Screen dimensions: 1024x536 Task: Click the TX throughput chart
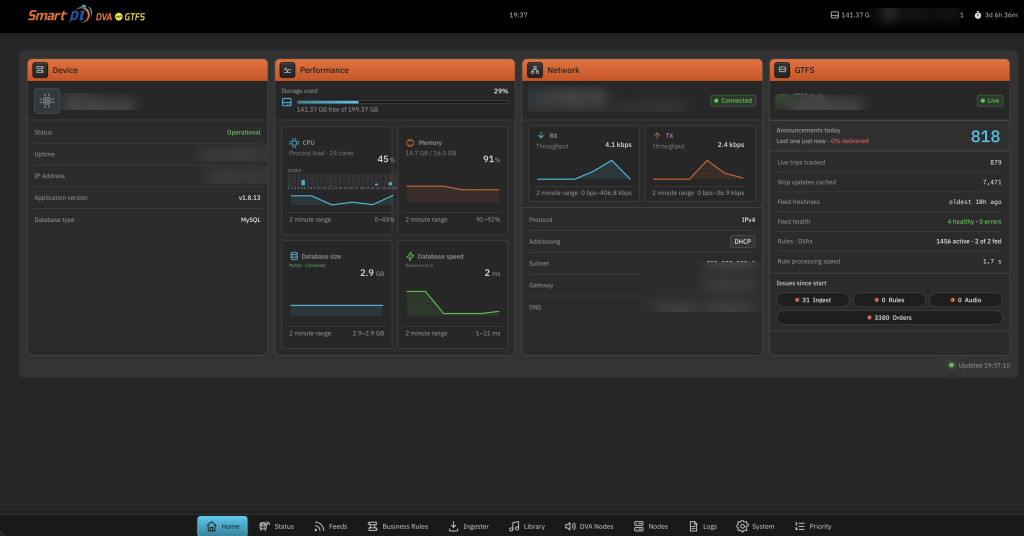pos(698,170)
